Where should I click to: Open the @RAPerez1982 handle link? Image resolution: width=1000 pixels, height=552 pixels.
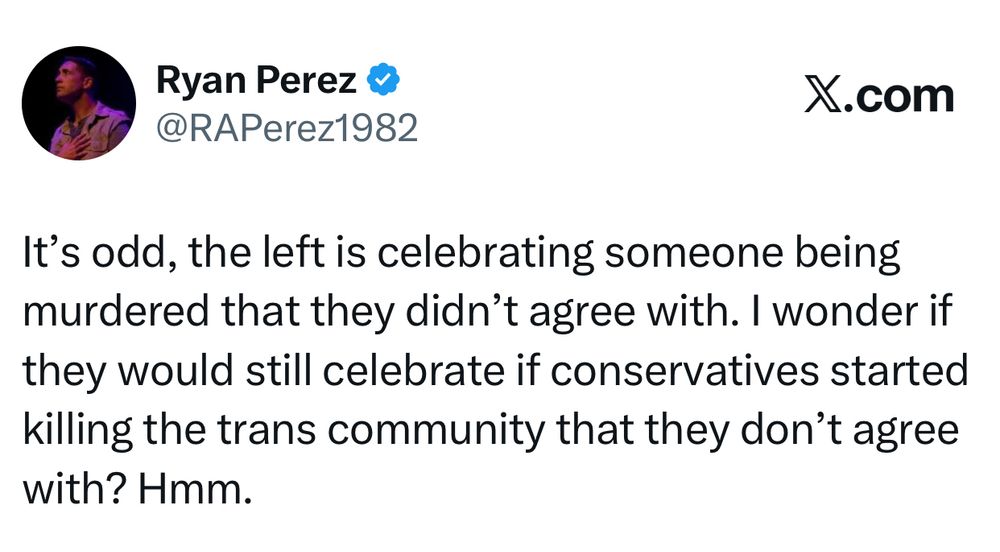point(287,127)
